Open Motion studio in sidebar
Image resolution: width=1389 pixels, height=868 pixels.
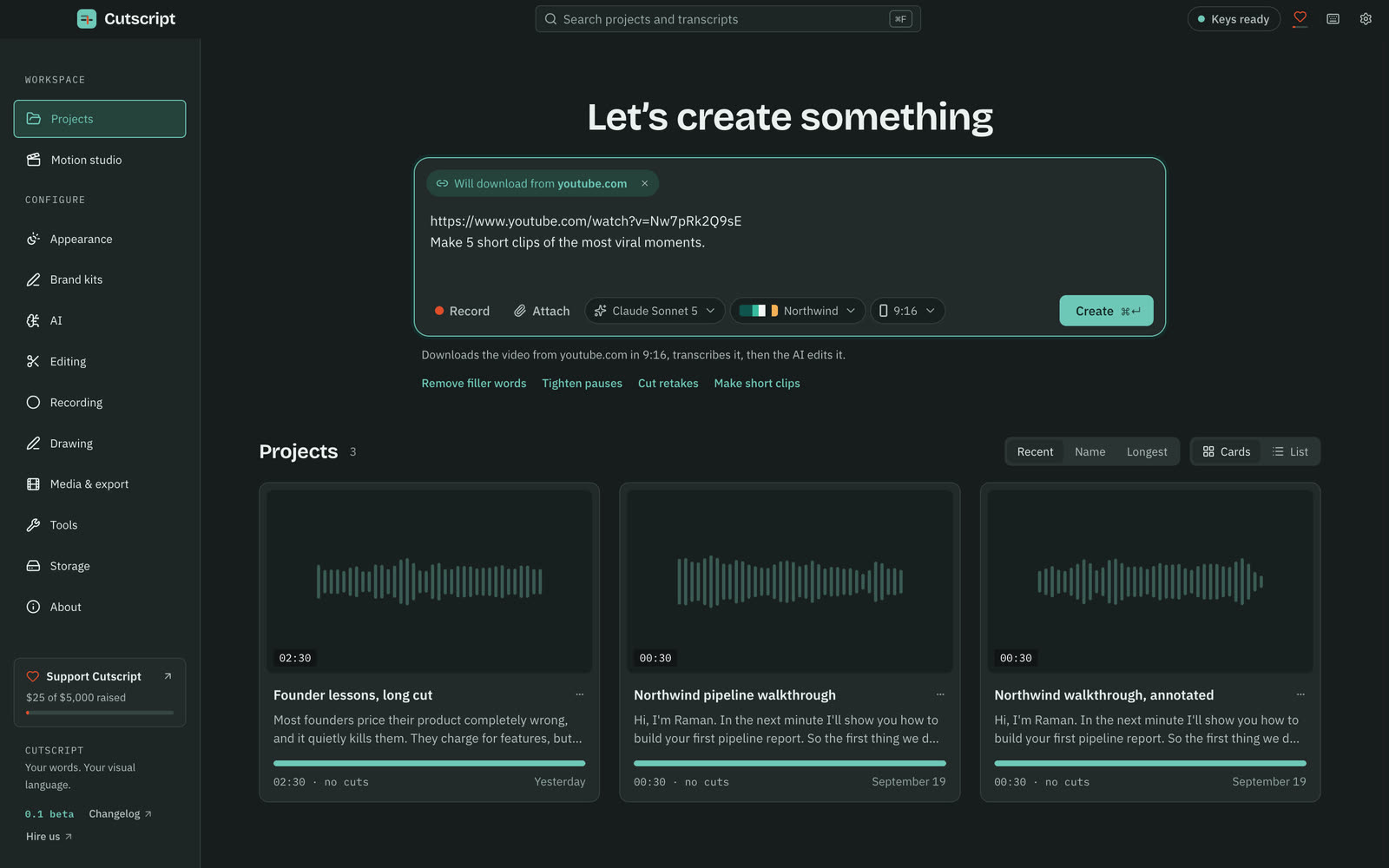(x=100, y=160)
